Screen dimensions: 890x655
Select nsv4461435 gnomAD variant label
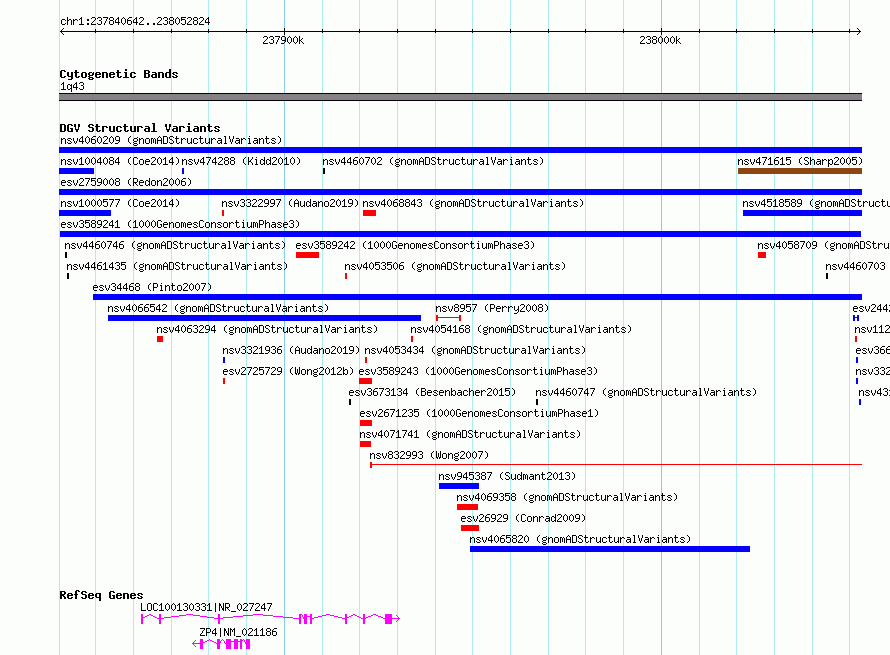point(177,266)
